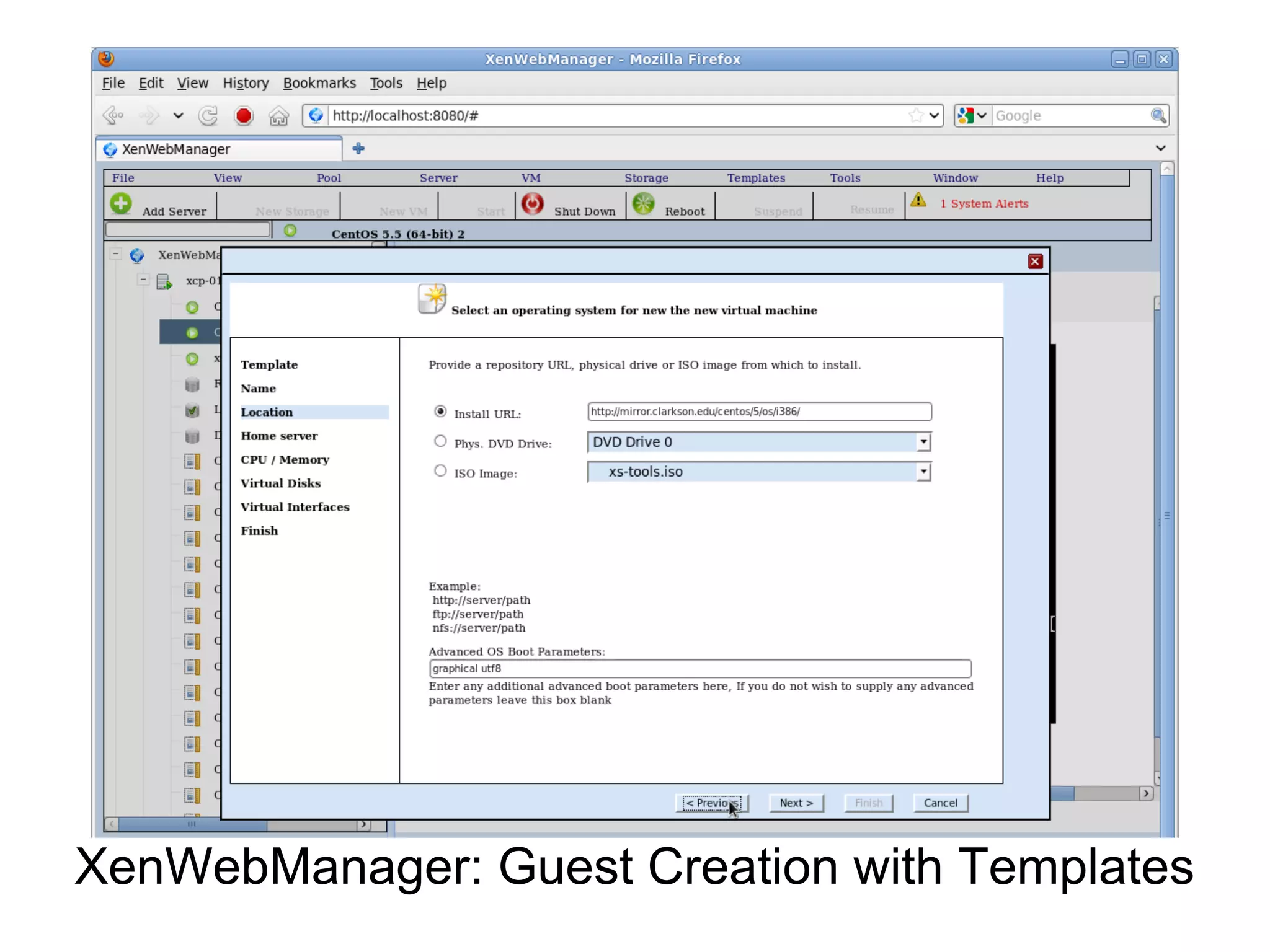Screen dimensions: 1270x952
Task: Select Phys. DVD Drive radio option
Action: [440, 441]
